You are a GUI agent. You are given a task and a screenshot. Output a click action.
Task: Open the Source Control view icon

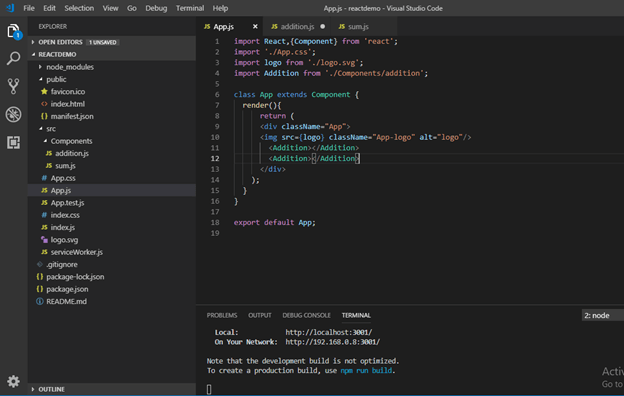tap(13, 86)
